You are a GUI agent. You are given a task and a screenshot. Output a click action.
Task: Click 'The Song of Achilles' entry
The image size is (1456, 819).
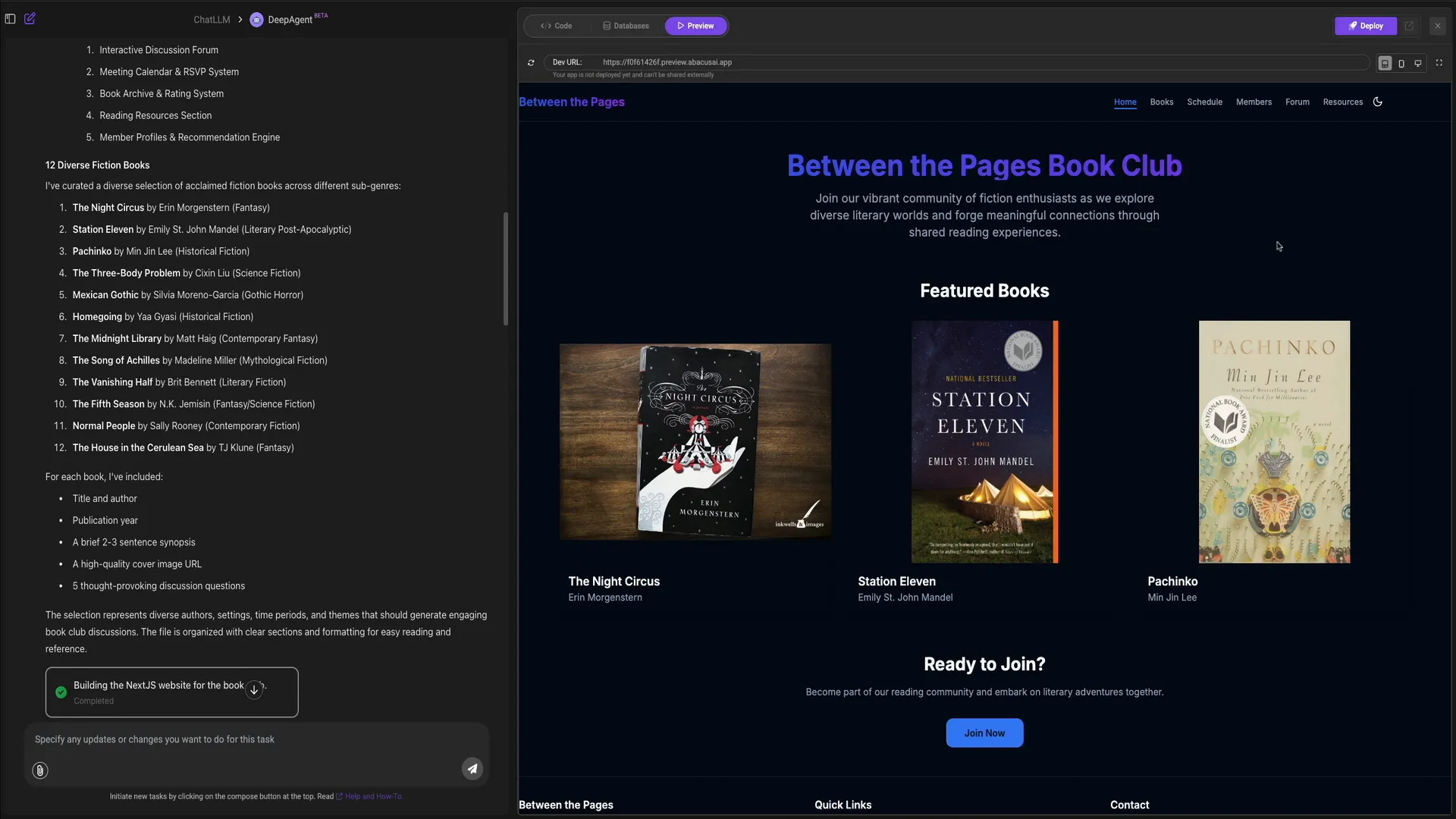(200, 361)
